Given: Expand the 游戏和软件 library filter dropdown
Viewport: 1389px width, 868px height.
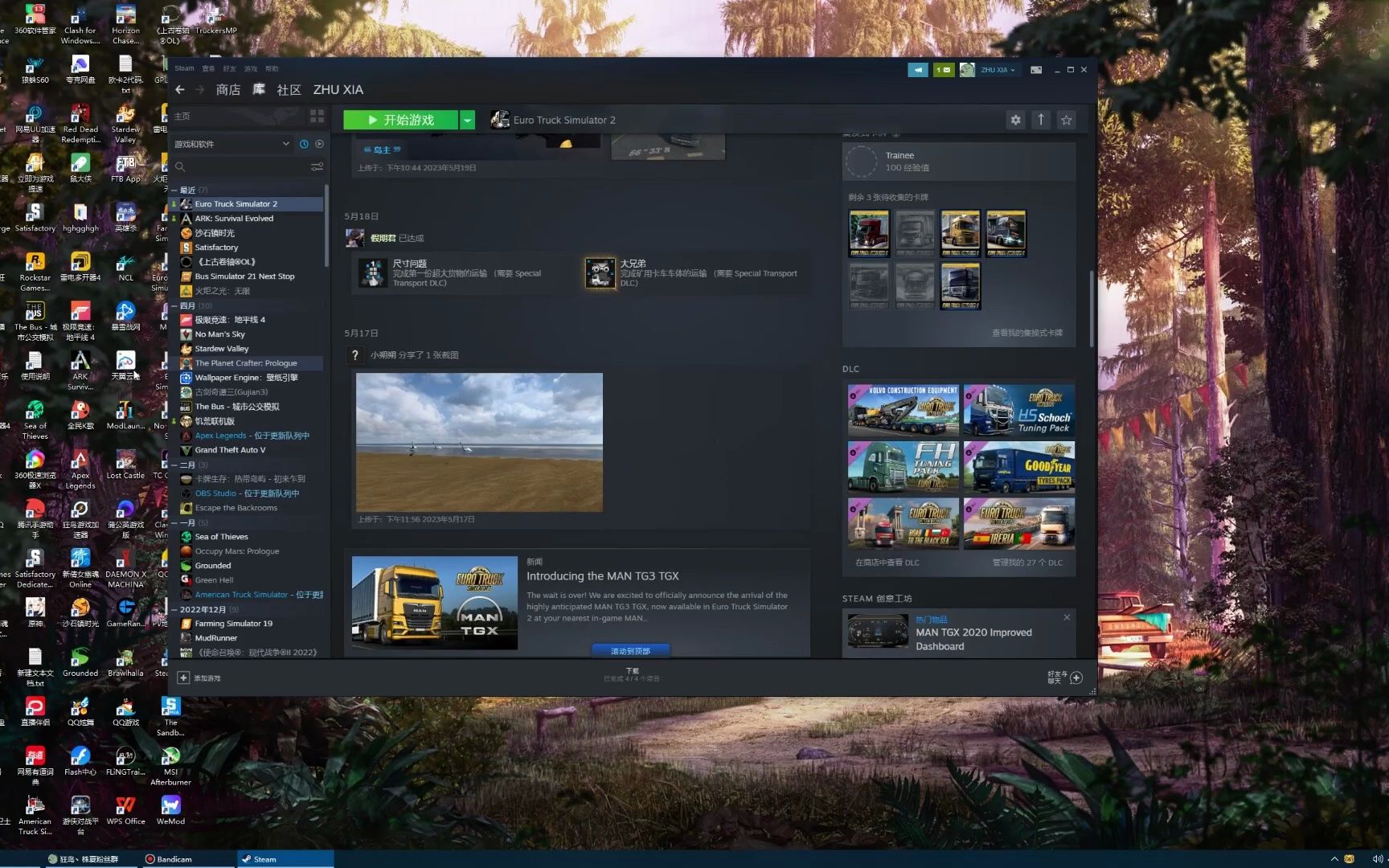Looking at the screenshot, I should 285,144.
